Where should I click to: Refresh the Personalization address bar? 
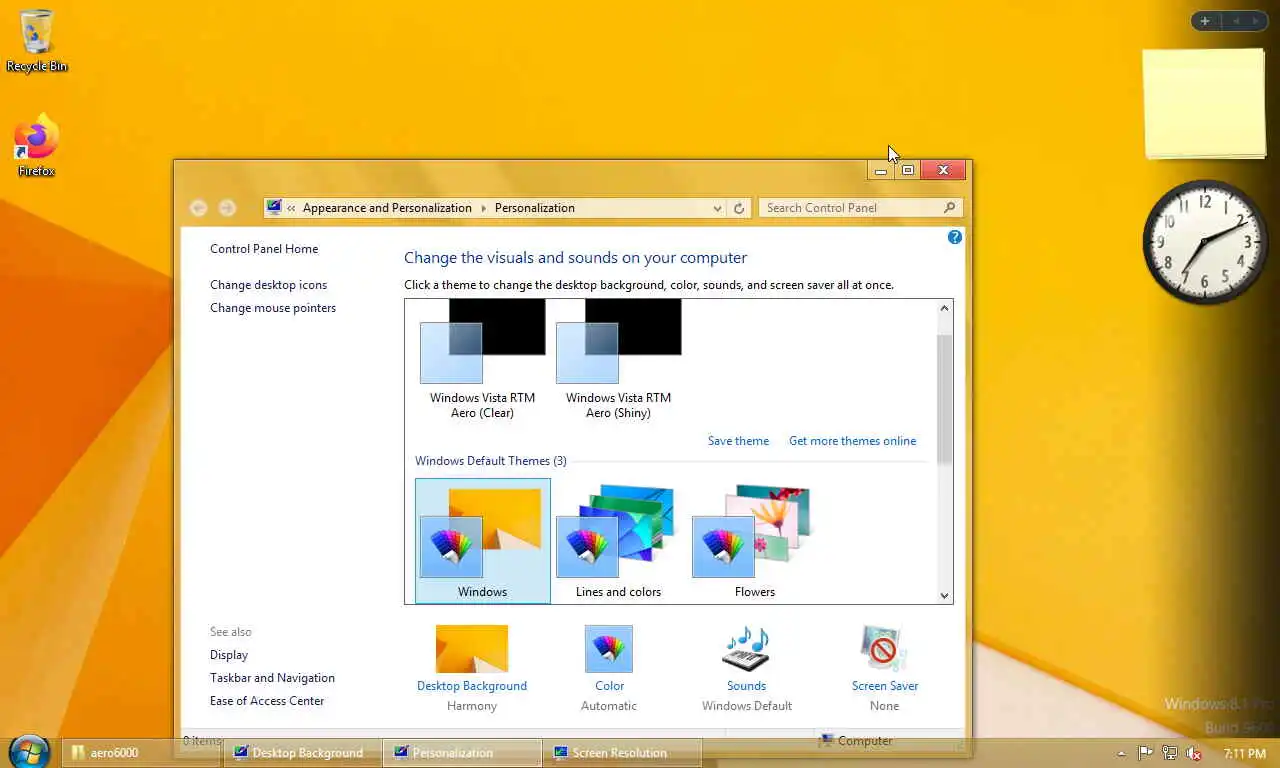(x=739, y=208)
